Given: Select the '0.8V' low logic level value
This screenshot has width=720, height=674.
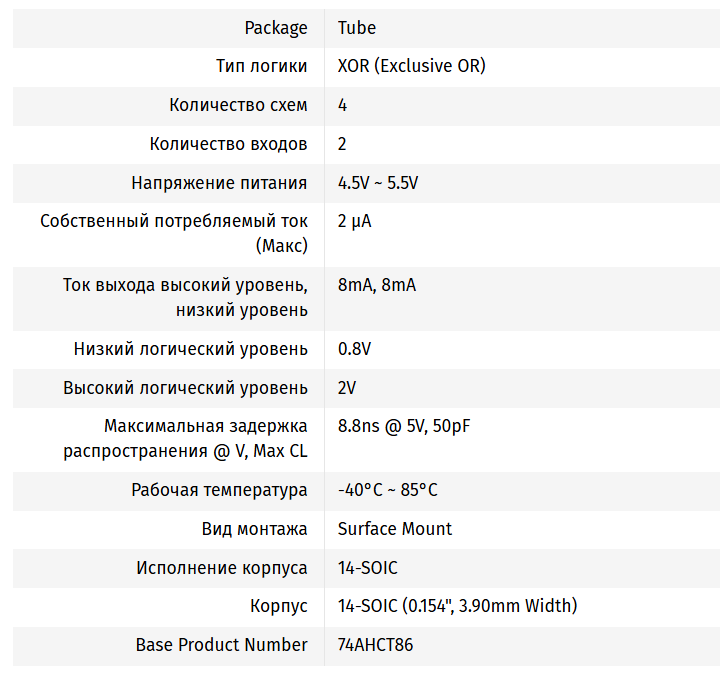Looking at the screenshot, I should point(355,349).
